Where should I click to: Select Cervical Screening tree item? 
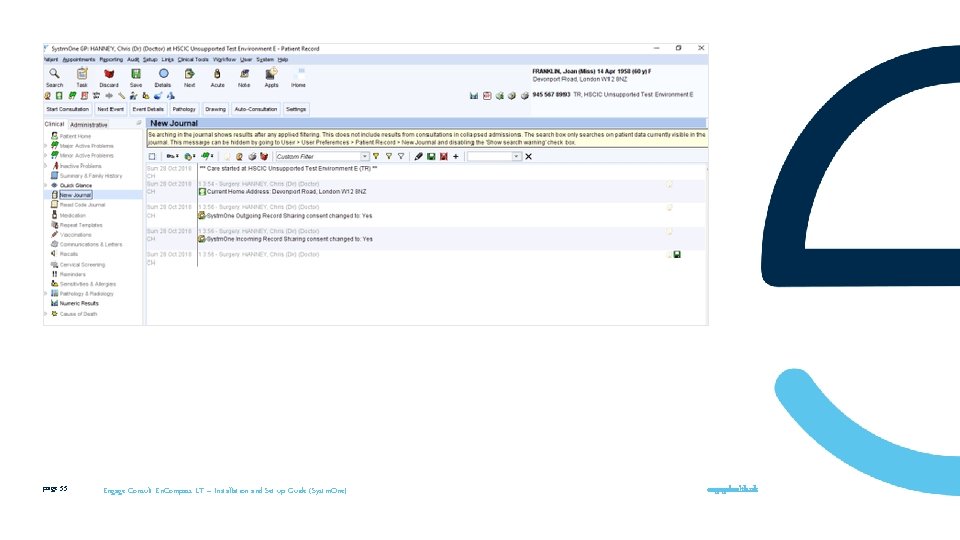click(x=82, y=264)
